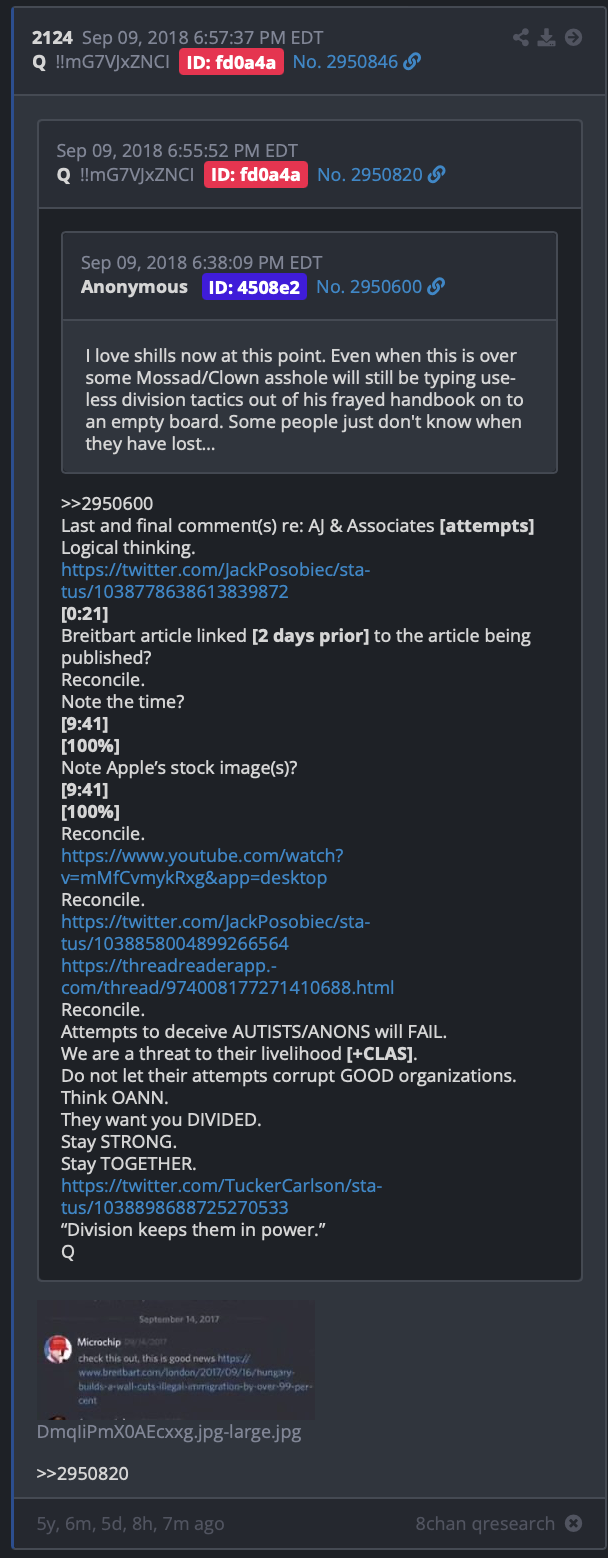Select the red ID: fd0a4a badge at top
The height and width of the screenshot is (1558, 608).
232,62
